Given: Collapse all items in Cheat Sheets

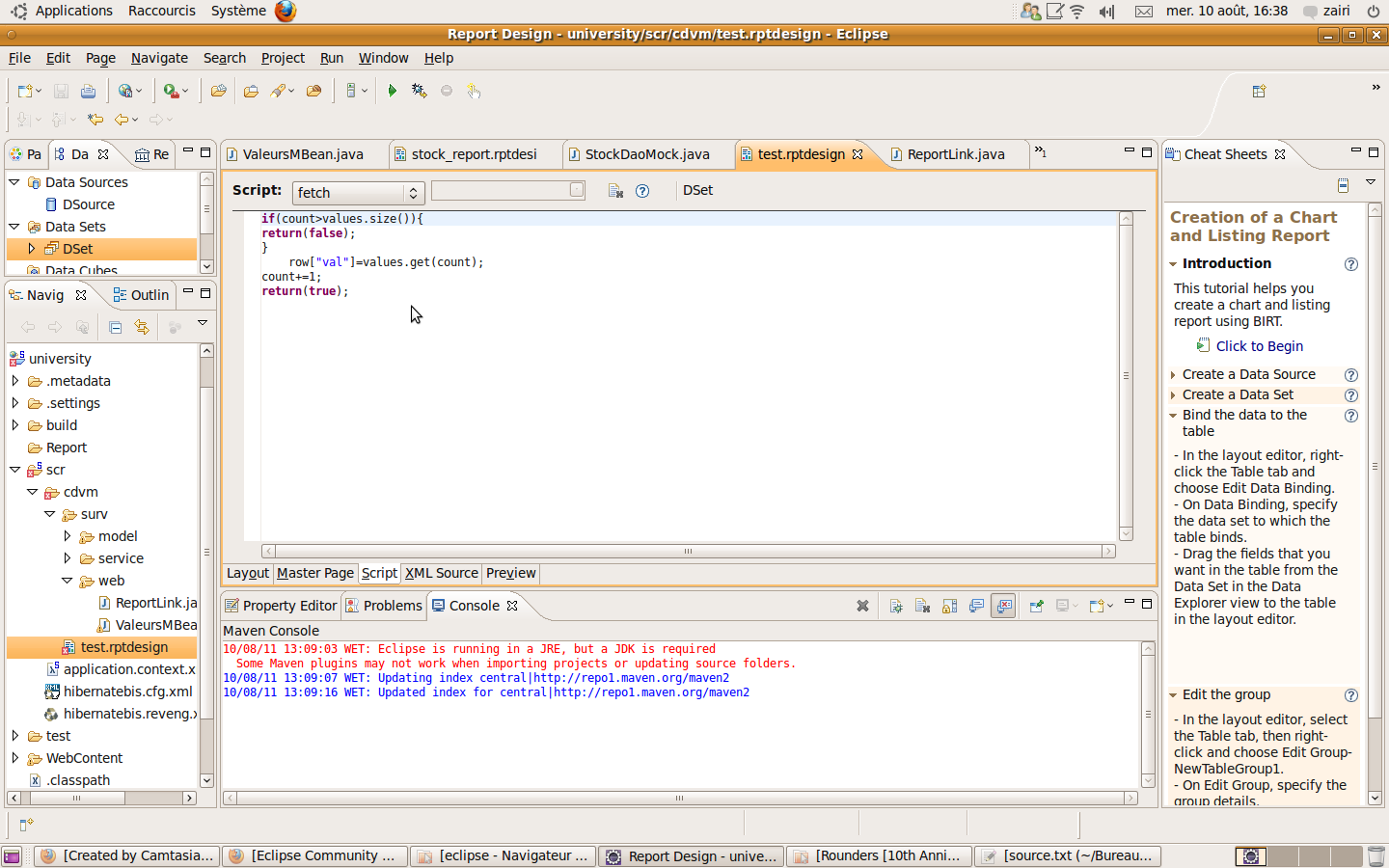Looking at the screenshot, I should point(1343,184).
